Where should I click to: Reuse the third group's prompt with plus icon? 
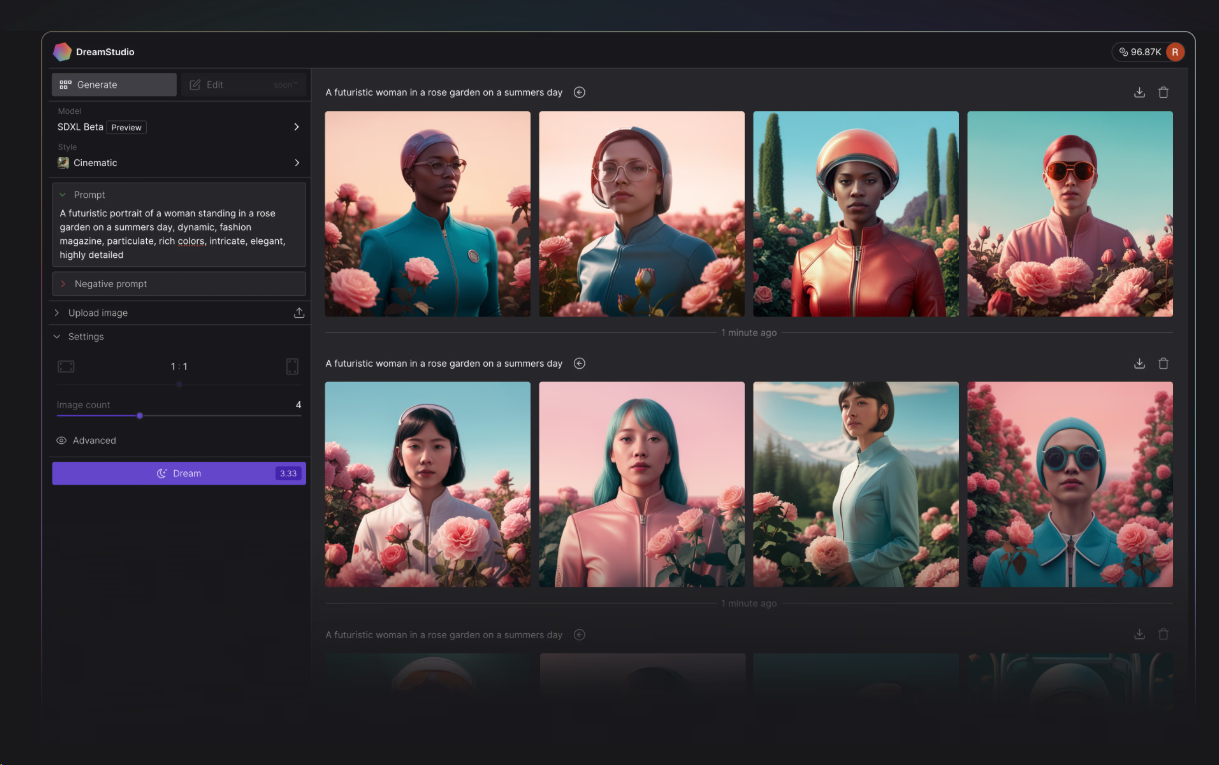[x=579, y=634]
